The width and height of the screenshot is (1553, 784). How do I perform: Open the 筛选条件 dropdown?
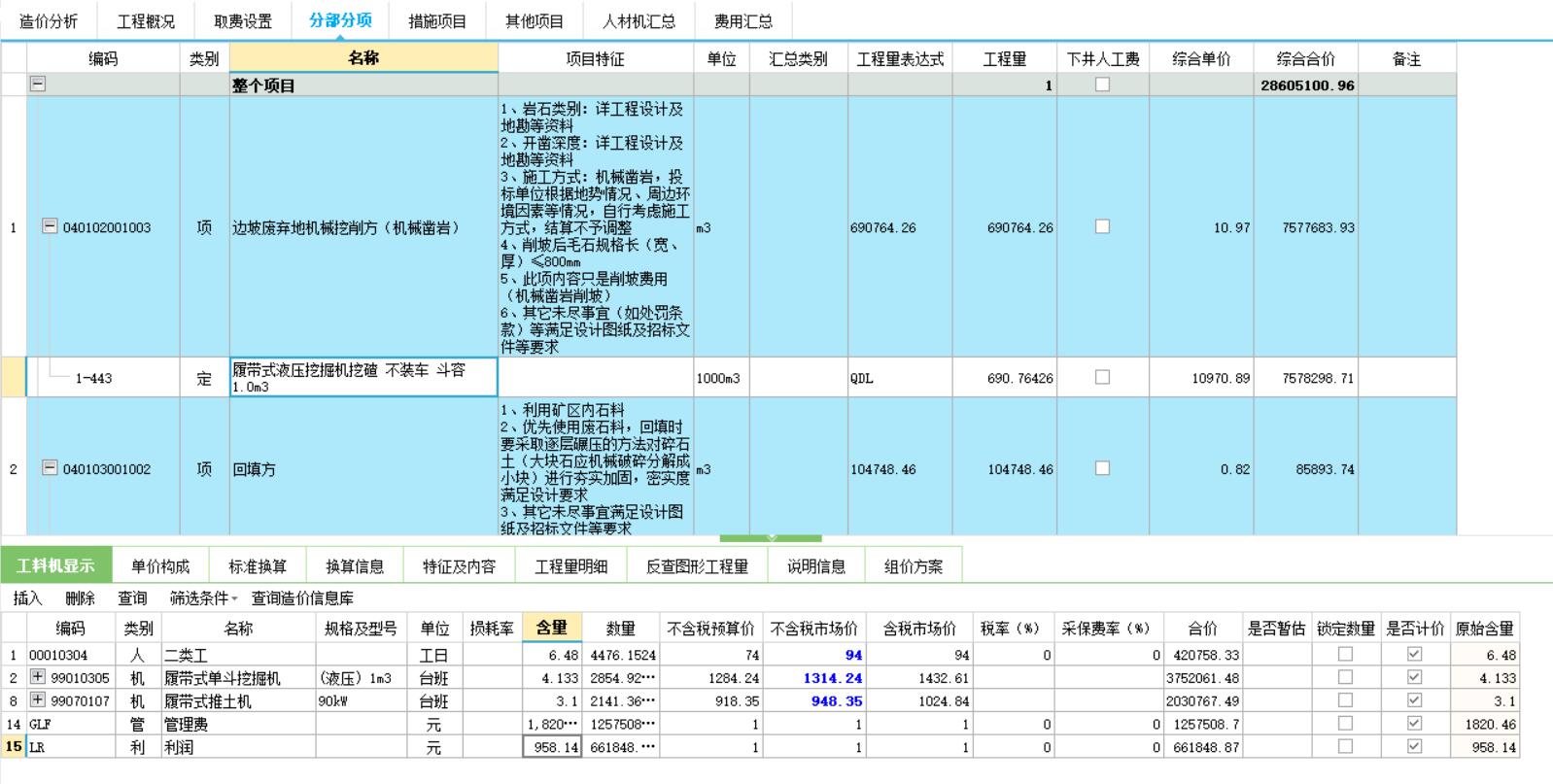203,598
